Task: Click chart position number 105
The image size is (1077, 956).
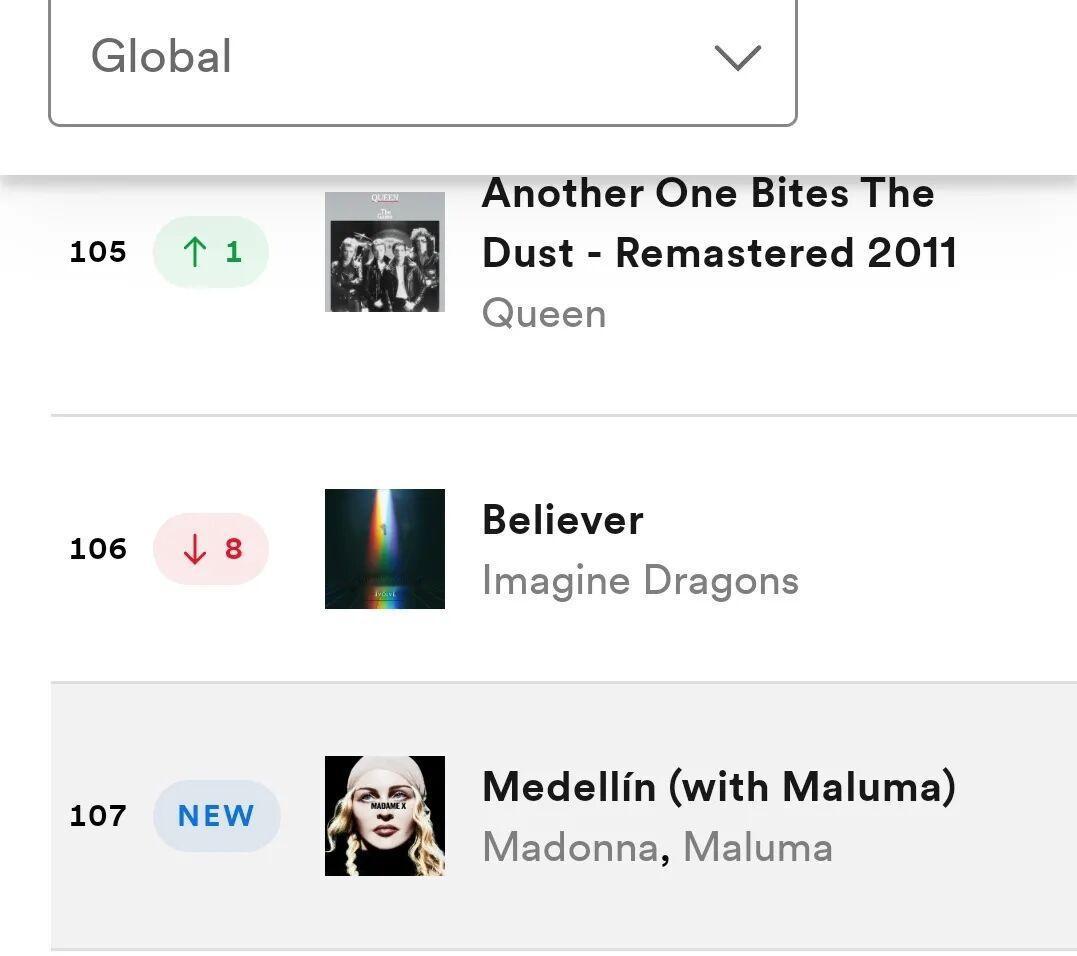Action: 98,252
